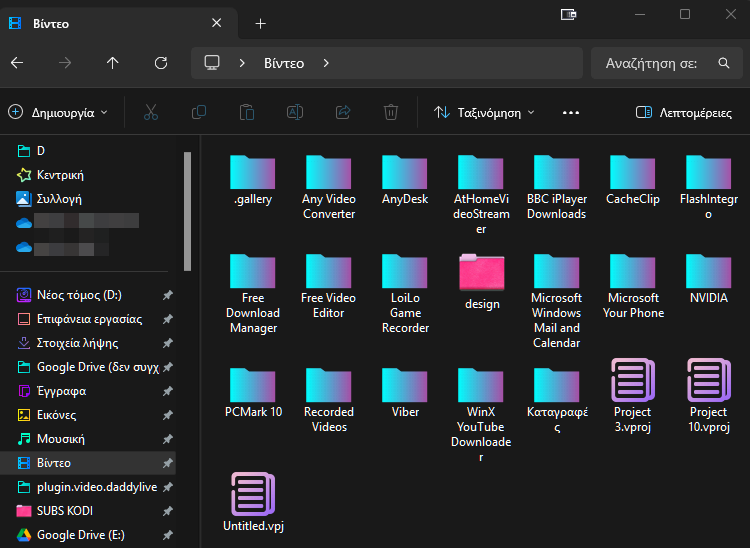Click the picture-in-picture icon in title bar

click(x=568, y=15)
